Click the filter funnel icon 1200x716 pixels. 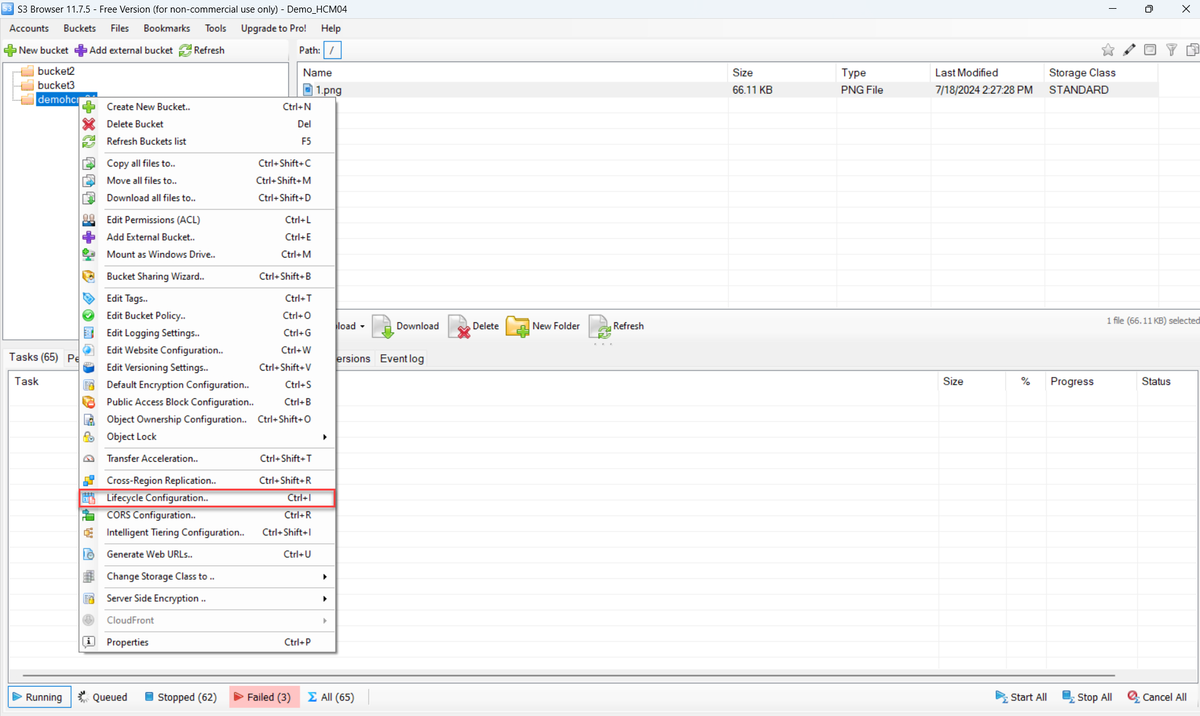1171,50
